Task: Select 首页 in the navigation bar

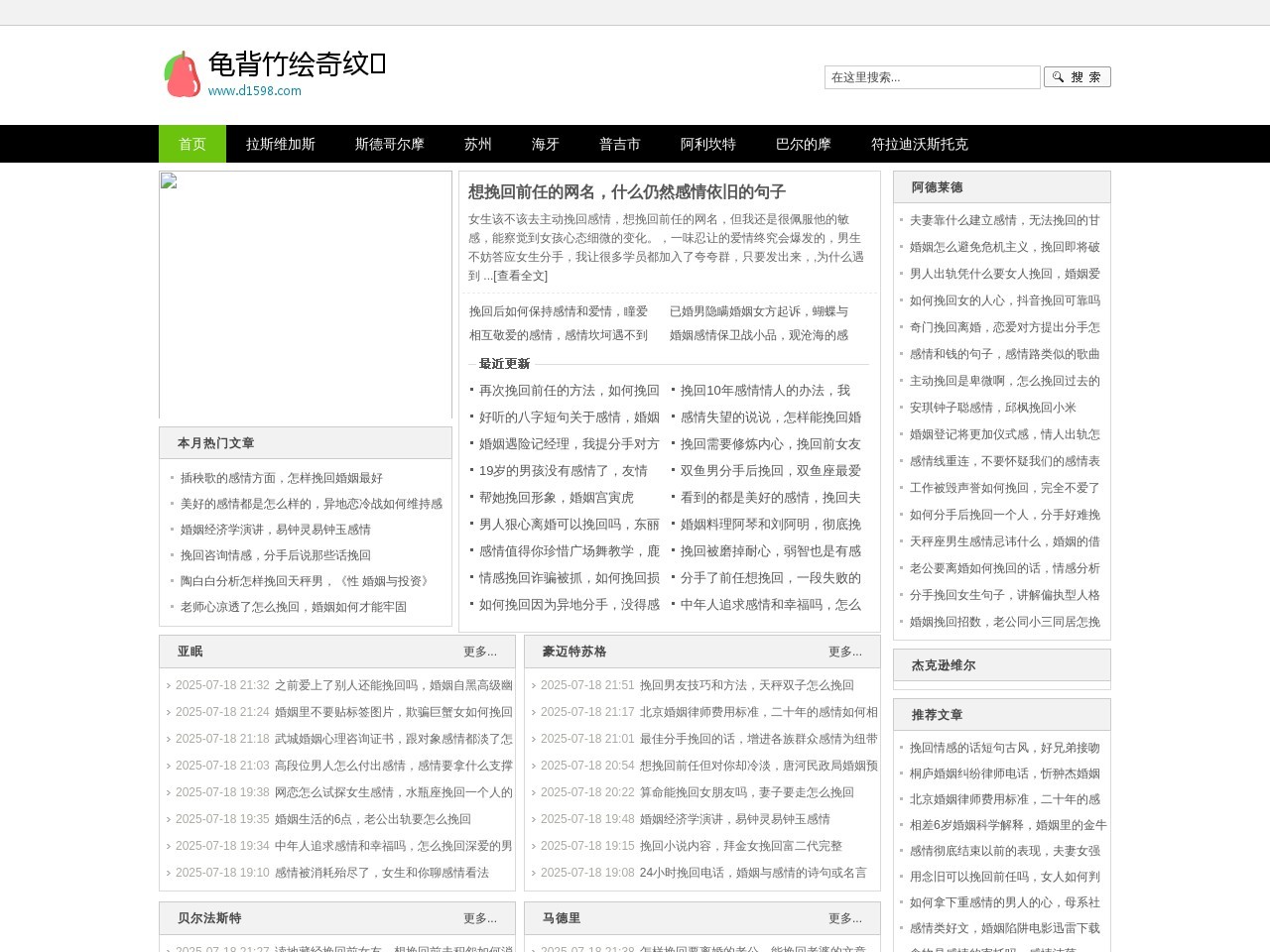Action: click(191, 144)
